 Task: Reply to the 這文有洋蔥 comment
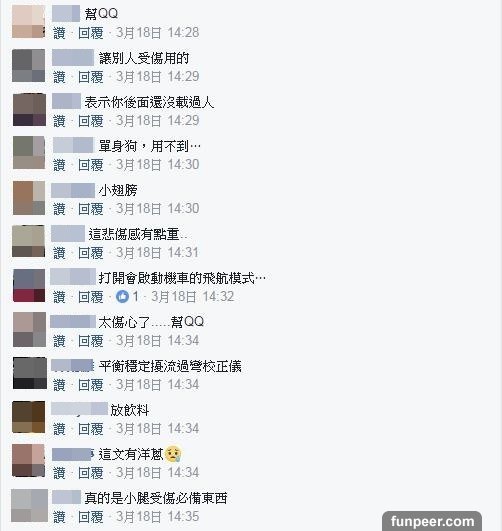pyautogui.click(x=90, y=473)
